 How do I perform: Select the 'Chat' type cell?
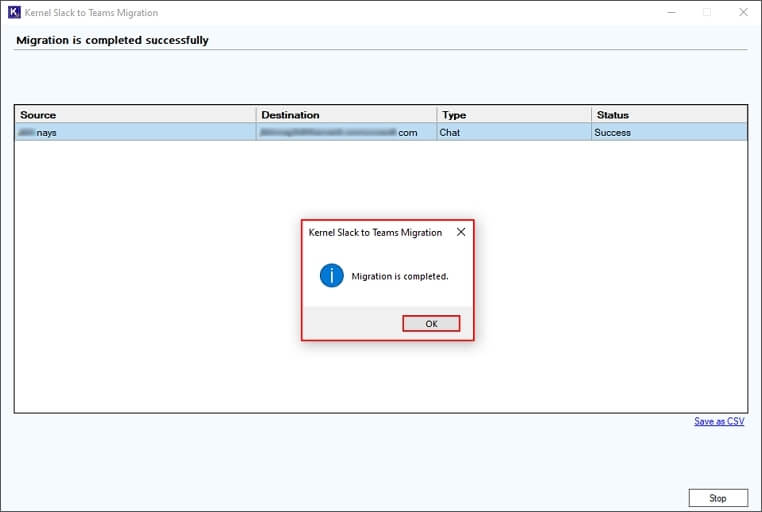pyautogui.click(x=514, y=132)
